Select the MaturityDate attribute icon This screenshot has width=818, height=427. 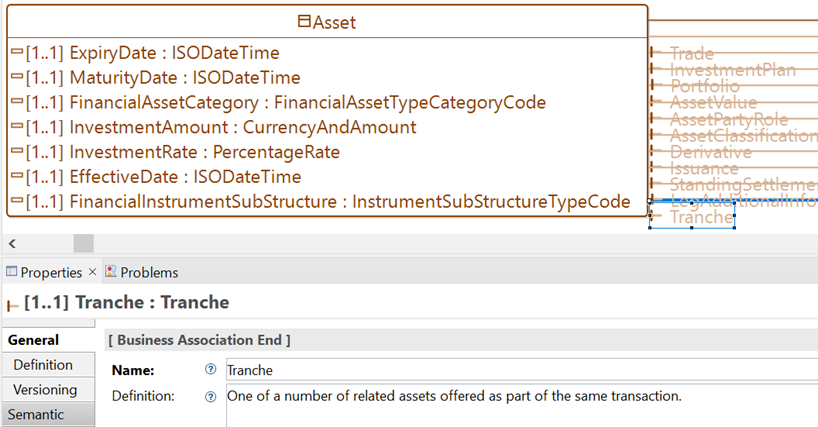click(17, 76)
